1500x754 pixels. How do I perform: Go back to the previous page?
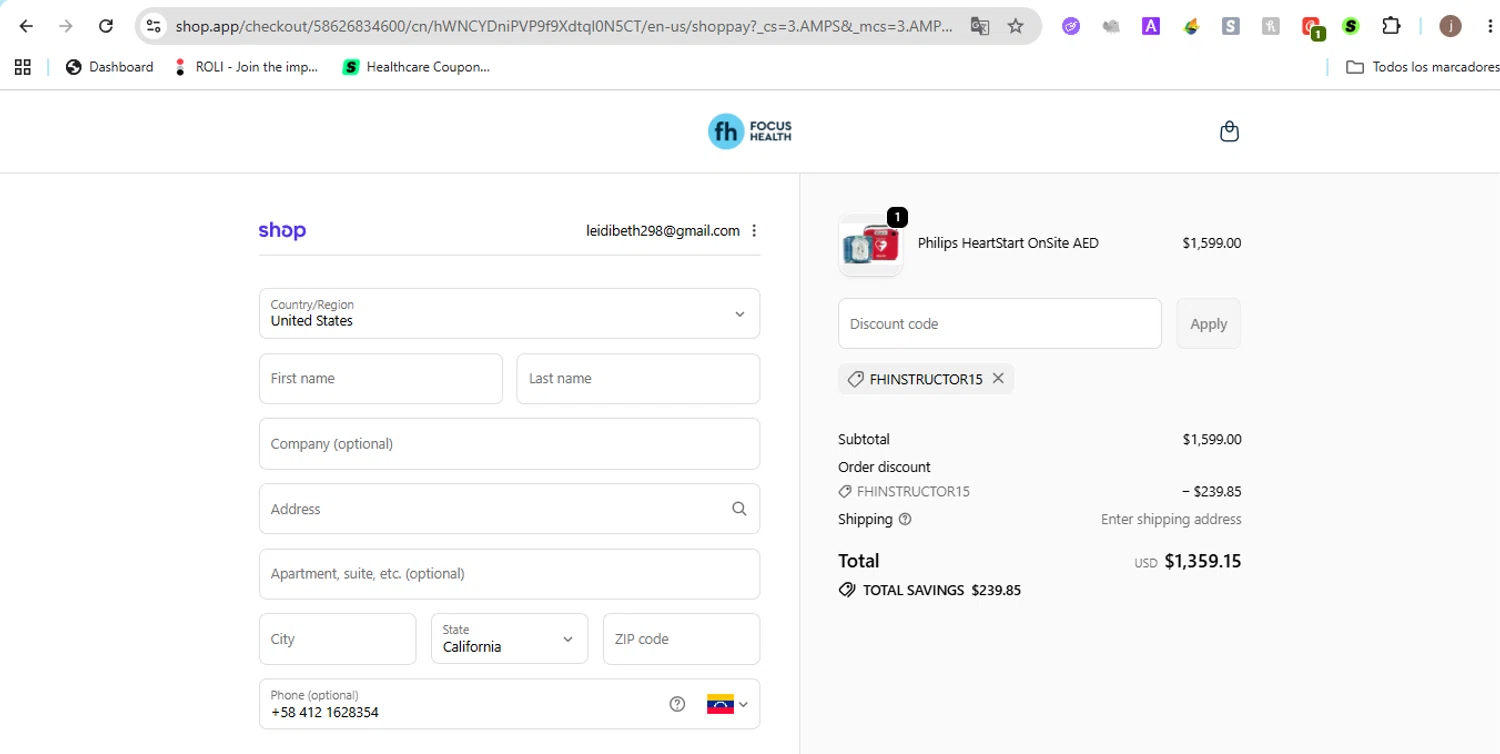pyautogui.click(x=26, y=26)
